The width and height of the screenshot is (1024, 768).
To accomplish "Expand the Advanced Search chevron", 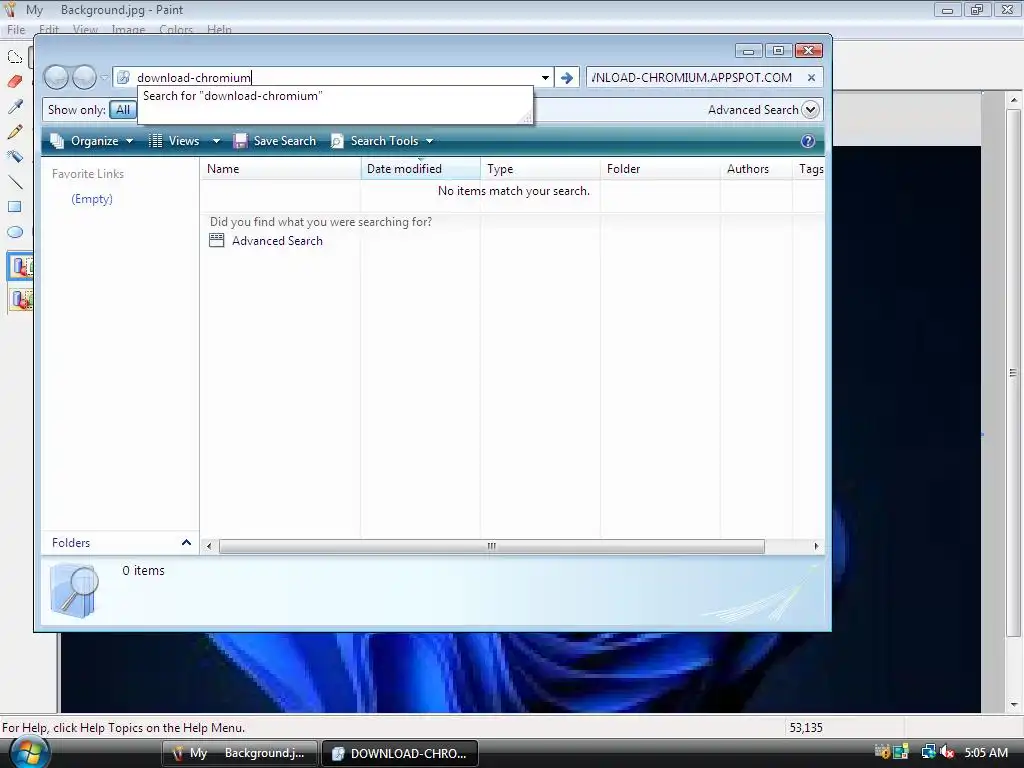I will pyautogui.click(x=810, y=110).
